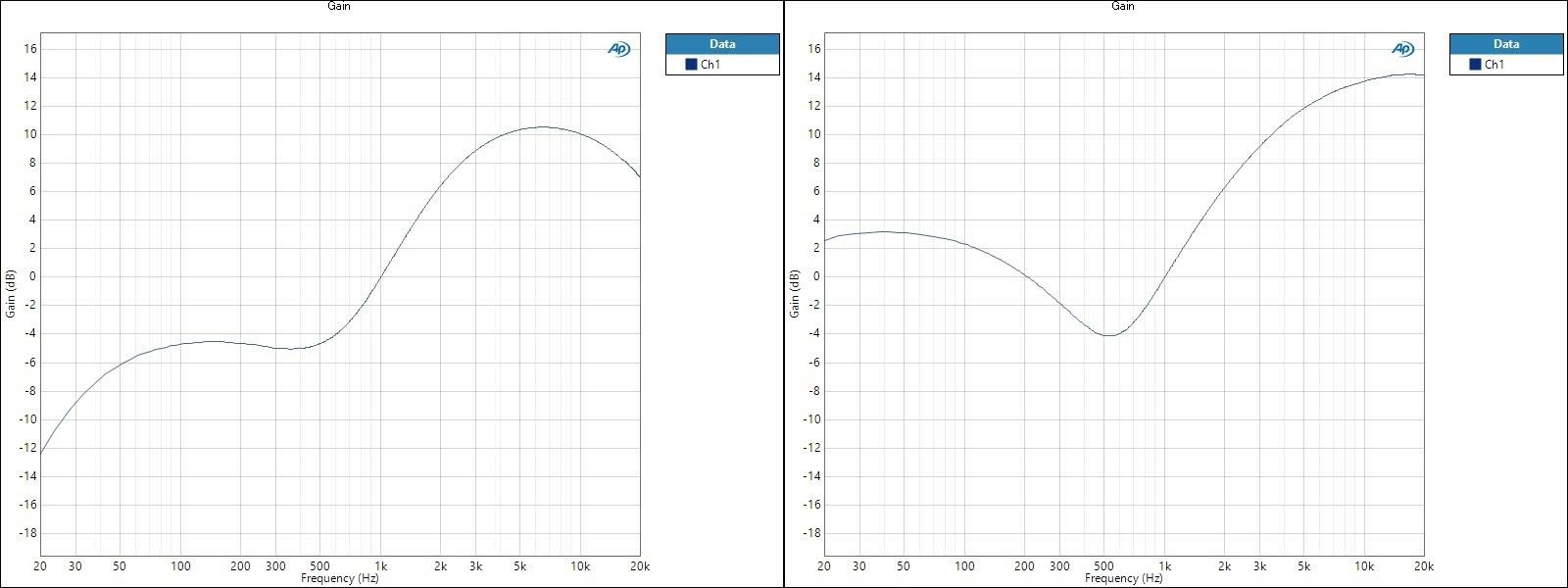Select the Data legend header of left graph
This screenshot has width=1568, height=588.
(722, 44)
